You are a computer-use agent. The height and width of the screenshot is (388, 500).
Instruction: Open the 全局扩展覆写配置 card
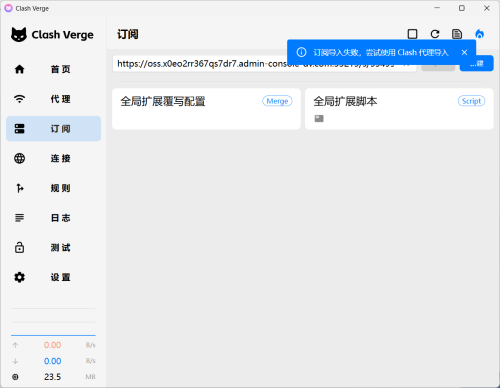click(x=206, y=109)
